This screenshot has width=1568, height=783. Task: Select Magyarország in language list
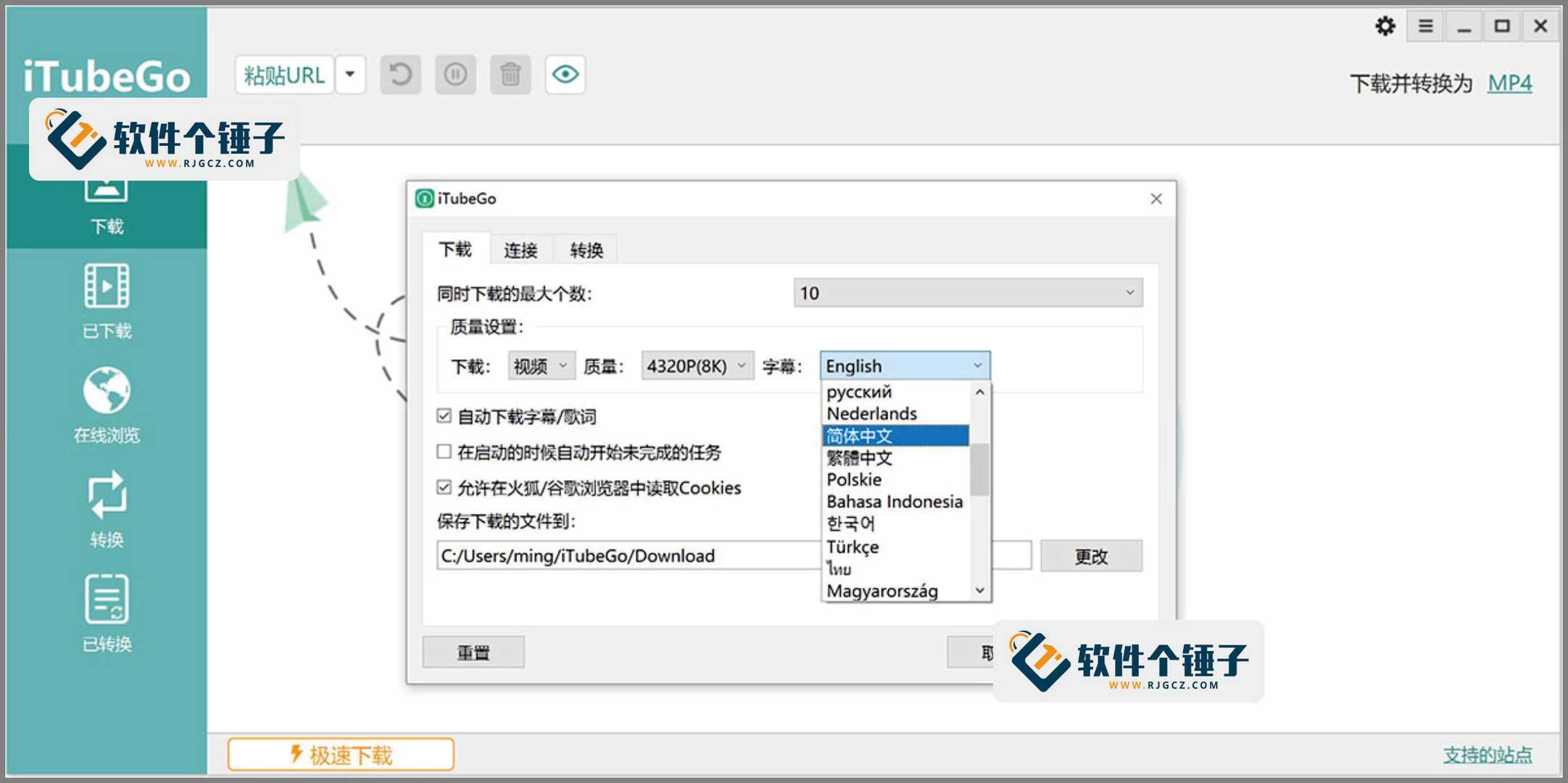pyautogui.click(x=896, y=591)
